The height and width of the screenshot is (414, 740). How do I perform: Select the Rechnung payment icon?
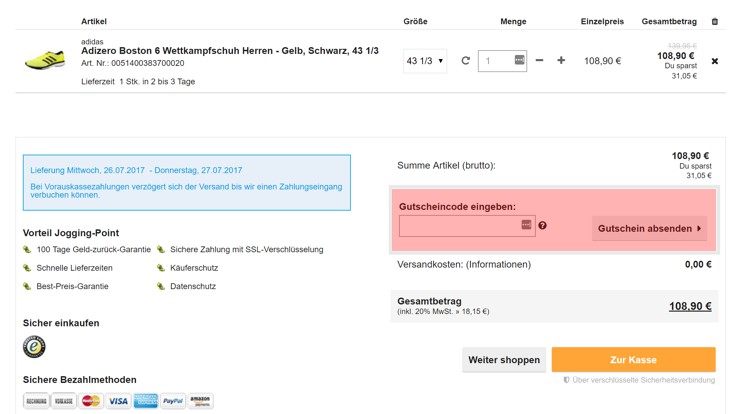(36, 401)
